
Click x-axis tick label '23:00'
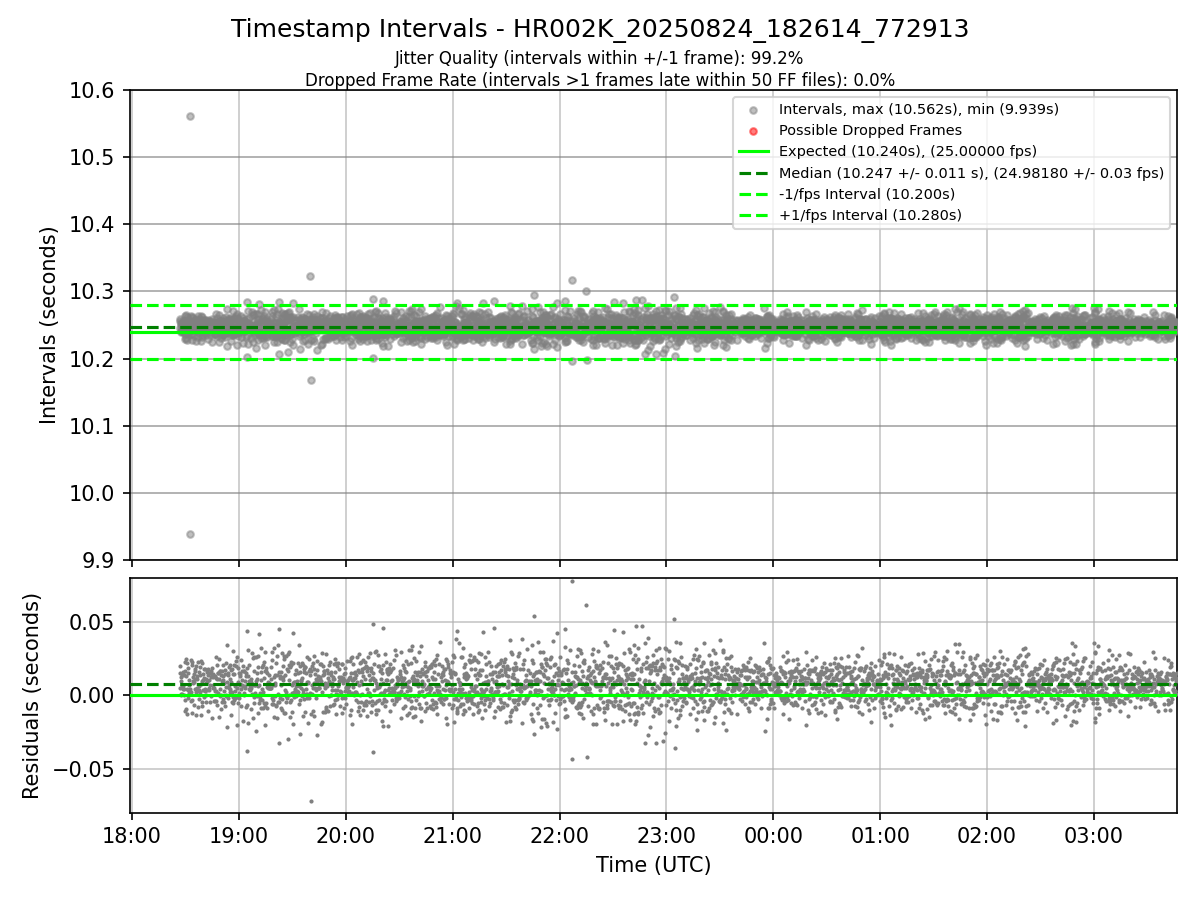(666, 834)
